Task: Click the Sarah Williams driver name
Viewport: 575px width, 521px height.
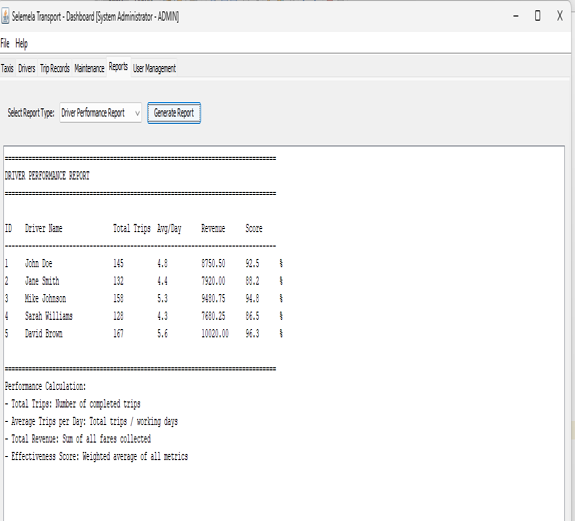Action: (49, 316)
